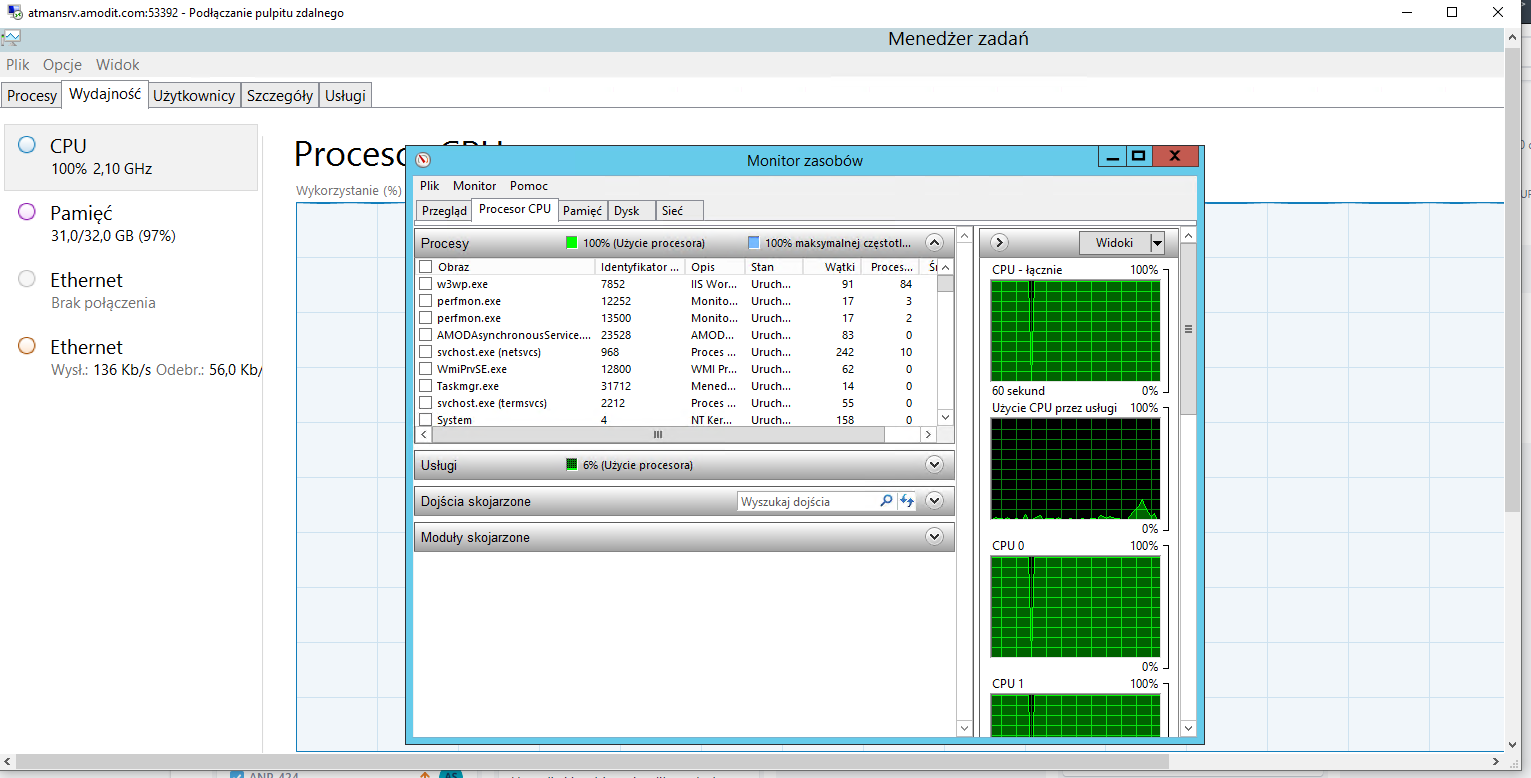
Task: Click the Pamięć circle icon in sidebar
Action: [27, 212]
